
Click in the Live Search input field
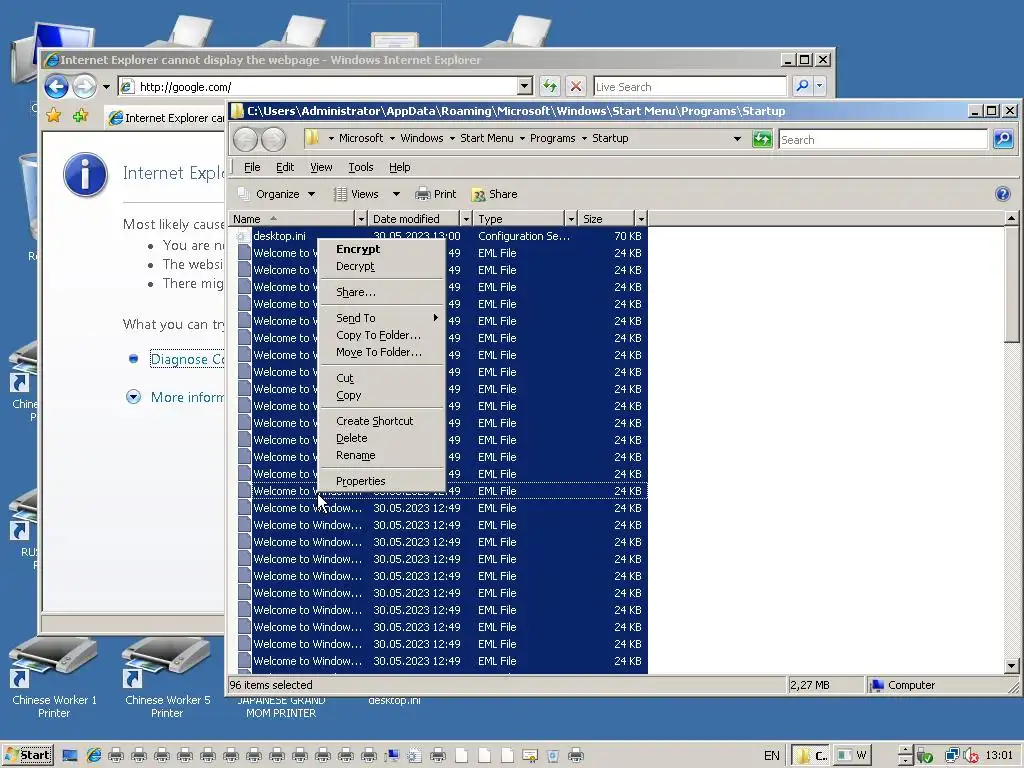[x=690, y=86]
